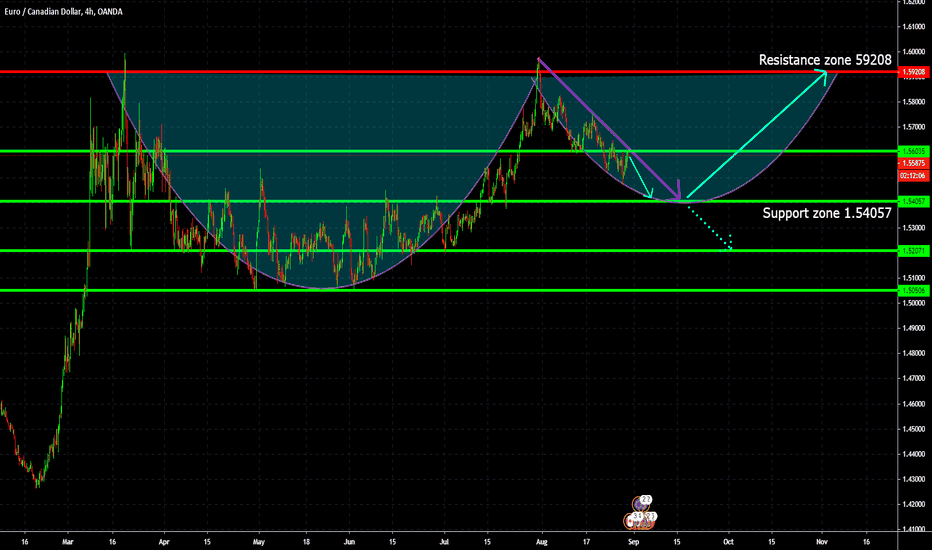This screenshot has height=550, width=932.
Task: Select the lowest green horizontal line at 1.50506
Action: 449,290
